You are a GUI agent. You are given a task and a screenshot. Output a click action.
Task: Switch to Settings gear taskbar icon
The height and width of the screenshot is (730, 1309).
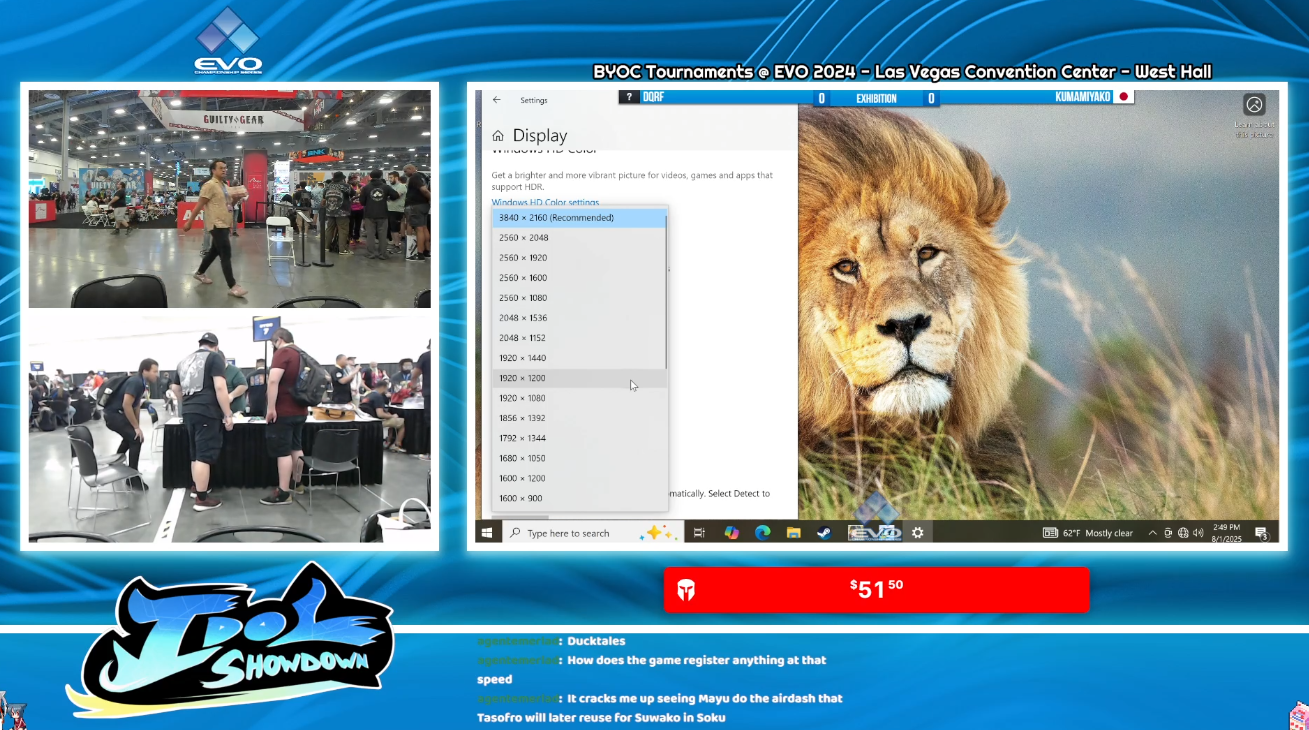[917, 533]
